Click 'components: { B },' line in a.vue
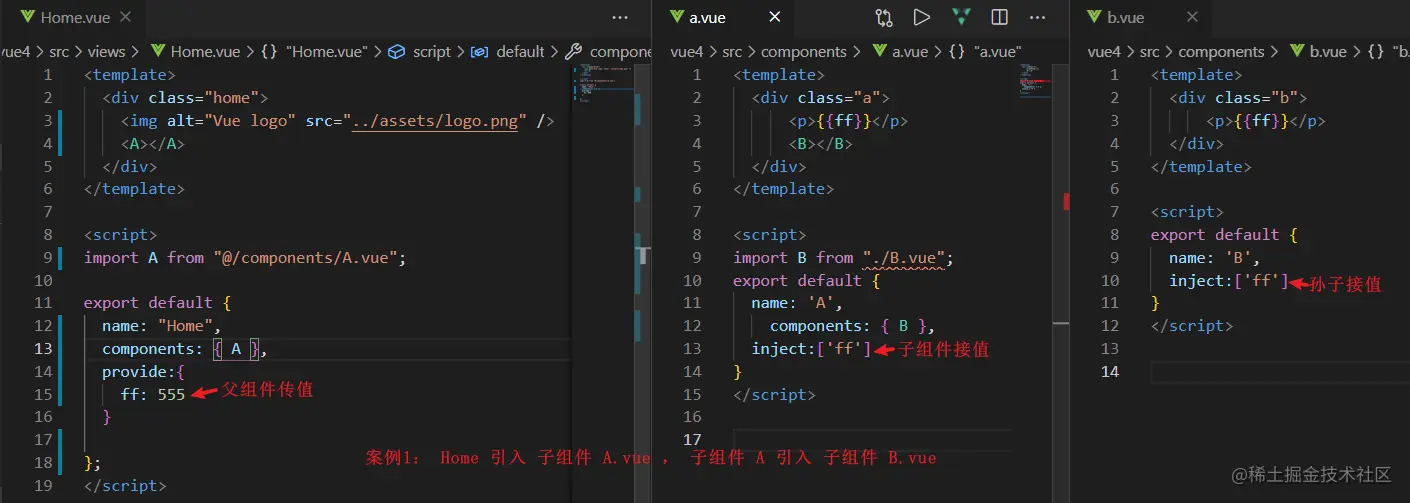 point(853,326)
